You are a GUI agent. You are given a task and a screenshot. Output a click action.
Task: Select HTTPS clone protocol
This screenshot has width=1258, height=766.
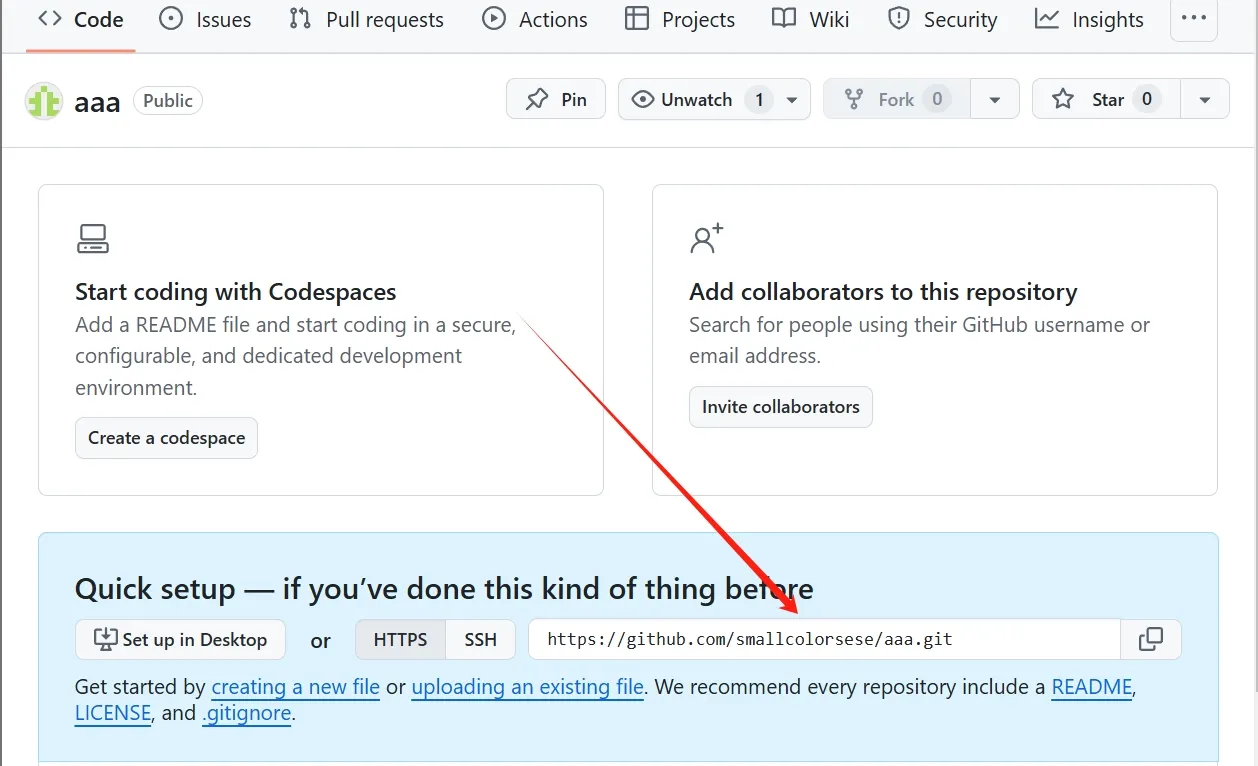point(400,640)
